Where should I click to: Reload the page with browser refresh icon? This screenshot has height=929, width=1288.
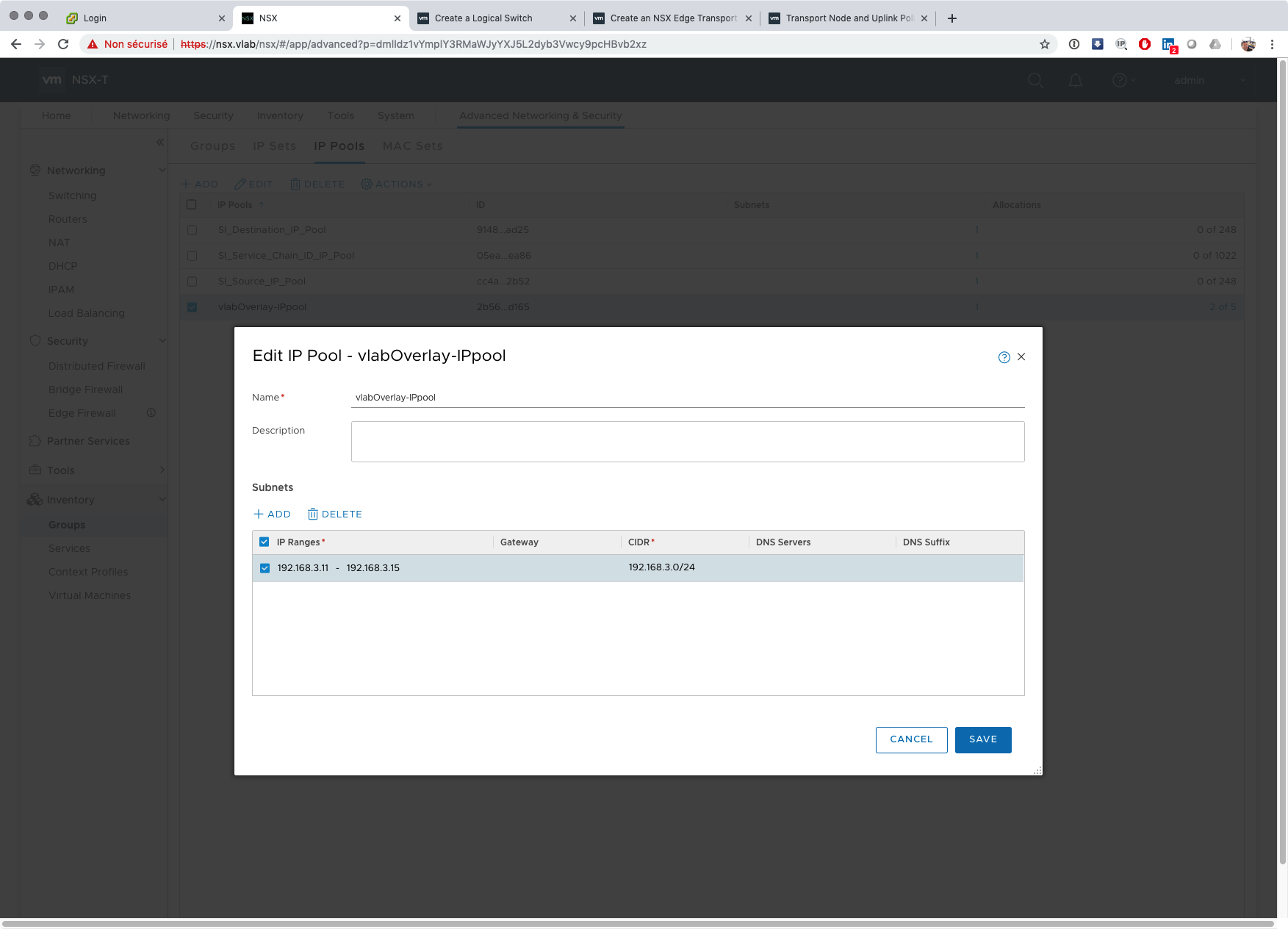tap(63, 44)
